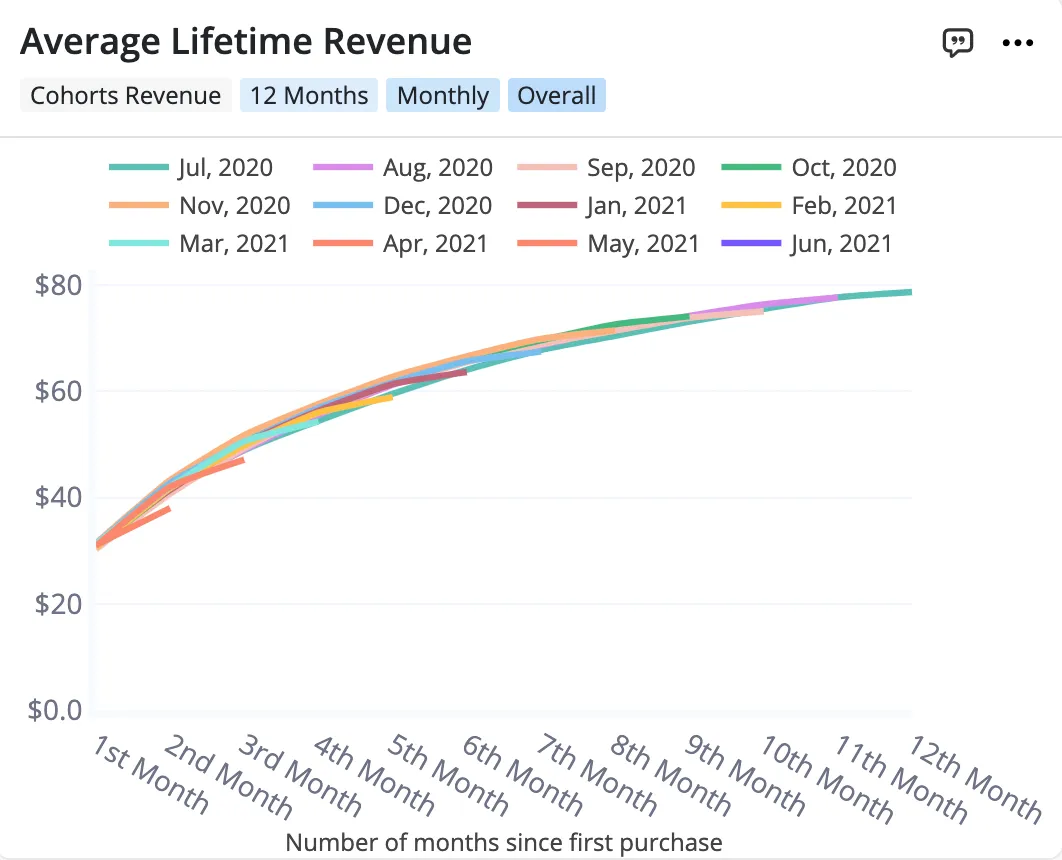Click the 3rd Month x-axis label
This screenshot has width=1062, height=860.
point(299,774)
